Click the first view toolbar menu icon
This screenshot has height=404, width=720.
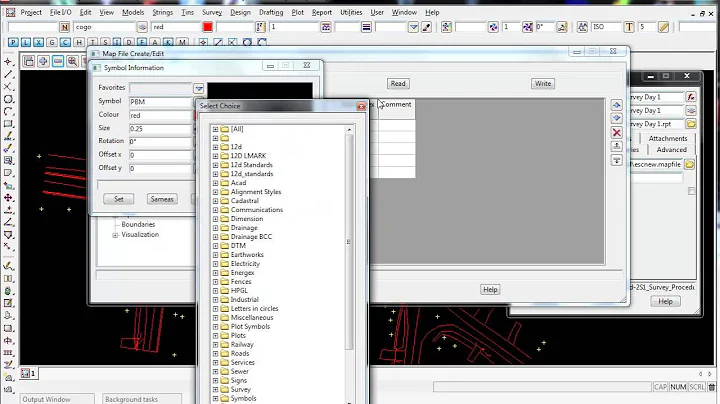pyautogui.click(x=28, y=61)
